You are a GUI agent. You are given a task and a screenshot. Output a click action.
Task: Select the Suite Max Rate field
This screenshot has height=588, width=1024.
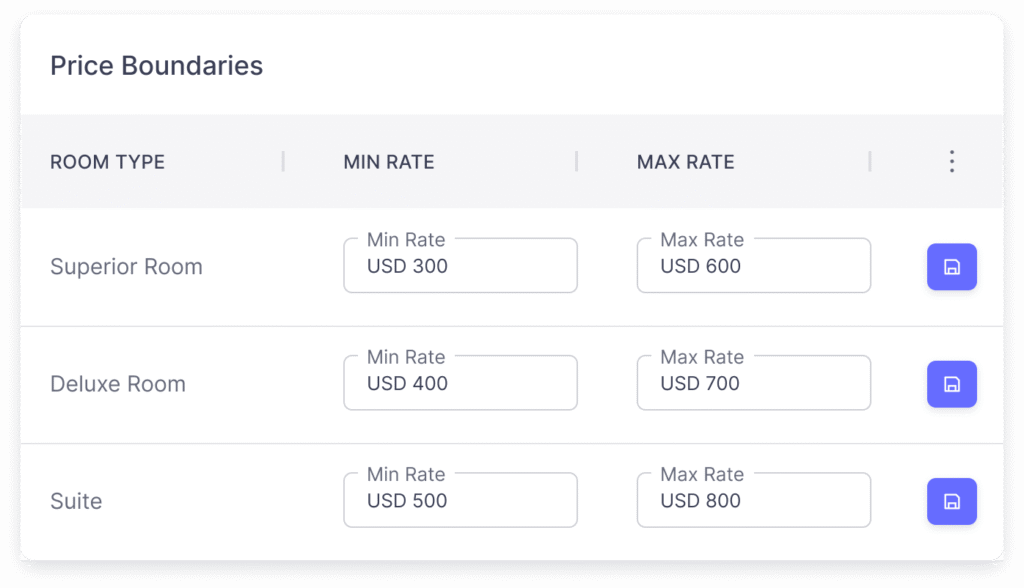pyautogui.click(x=753, y=501)
